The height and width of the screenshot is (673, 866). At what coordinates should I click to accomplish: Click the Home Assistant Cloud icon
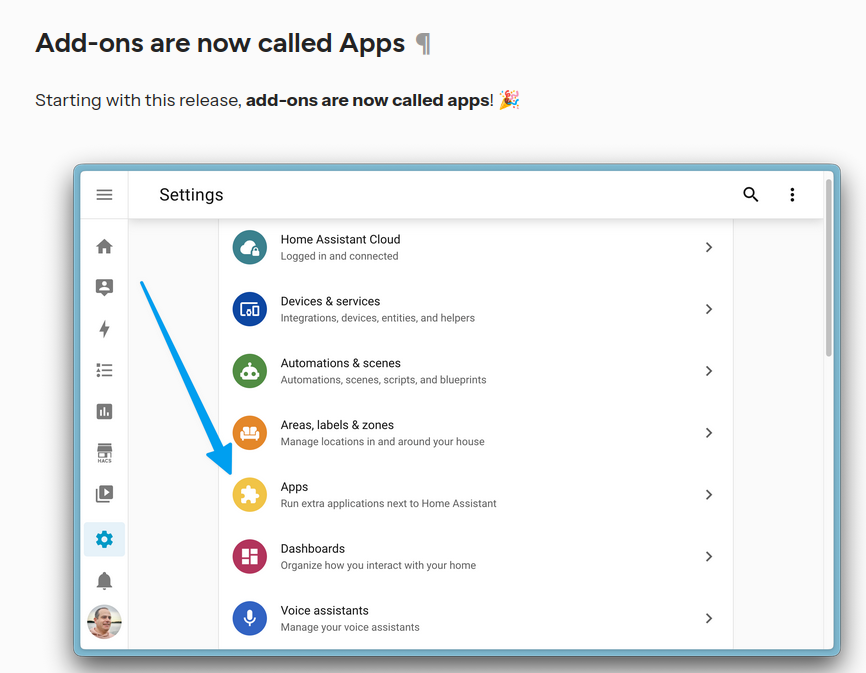[250, 247]
